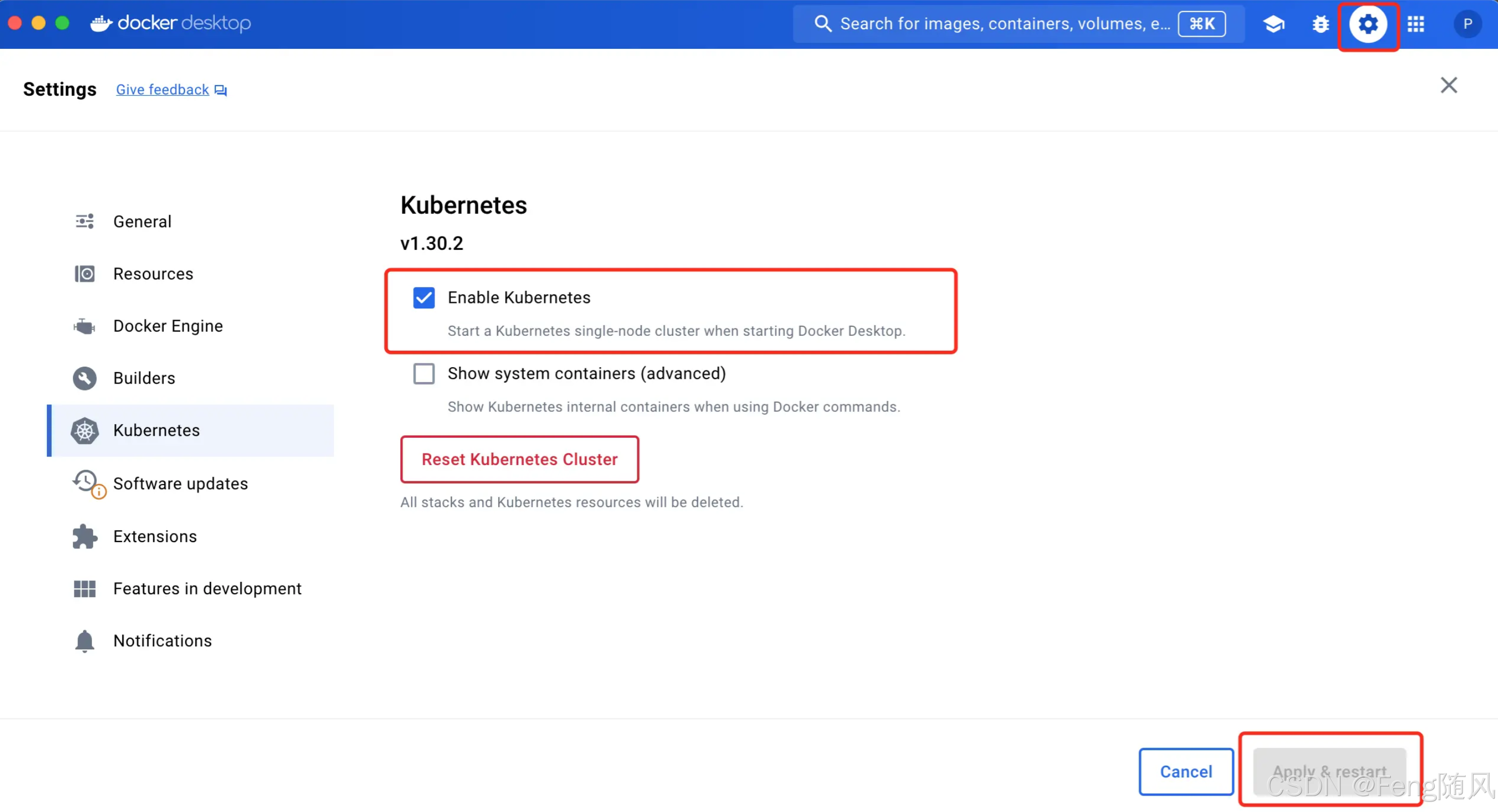The height and width of the screenshot is (812, 1498).
Task: Click the Troubleshoot bug icon
Action: click(1320, 24)
